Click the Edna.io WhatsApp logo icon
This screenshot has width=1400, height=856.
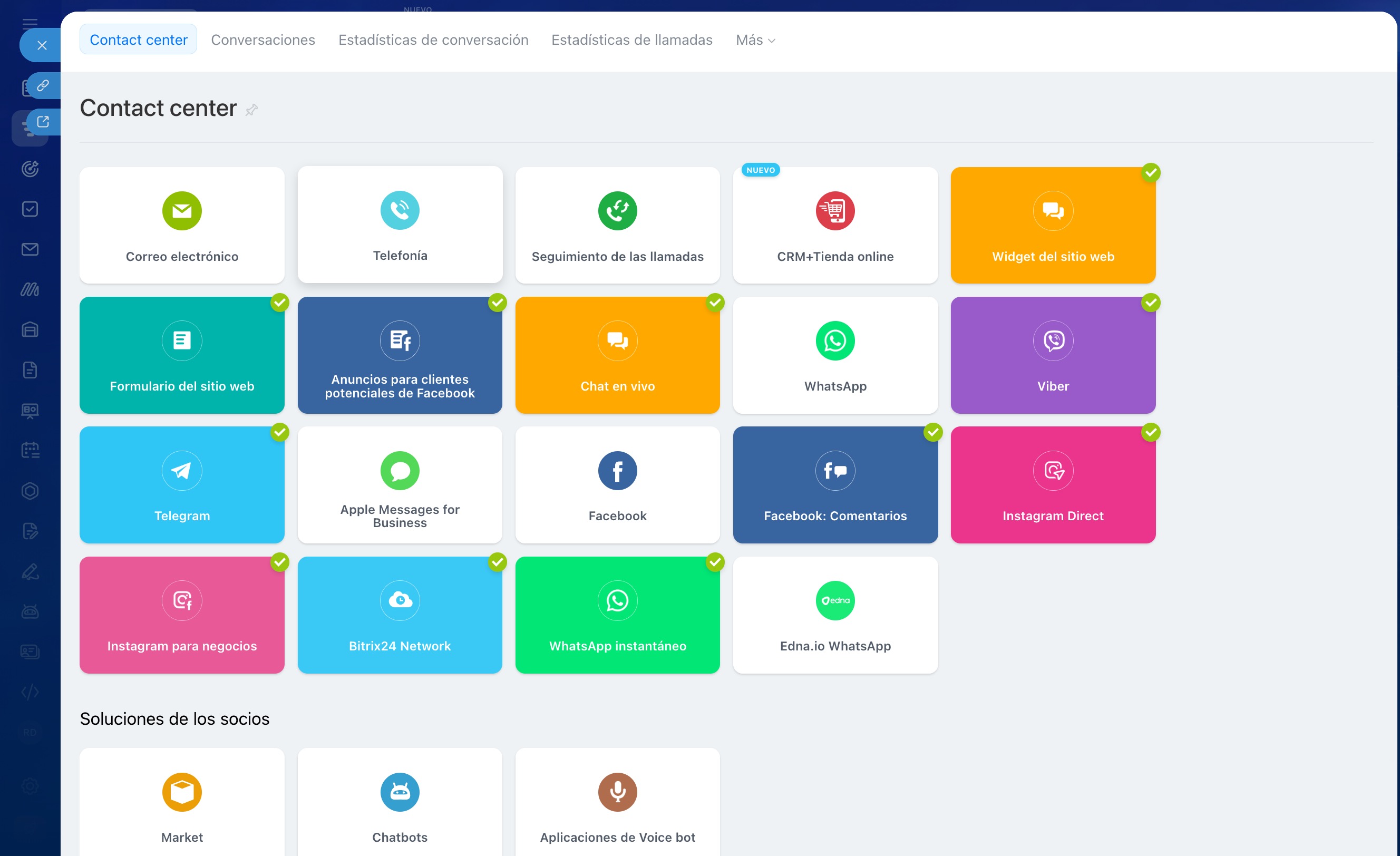point(834,600)
